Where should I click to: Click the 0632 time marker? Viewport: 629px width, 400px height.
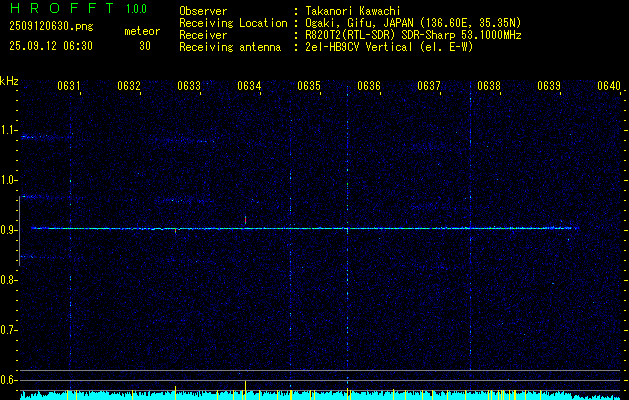pos(129,85)
